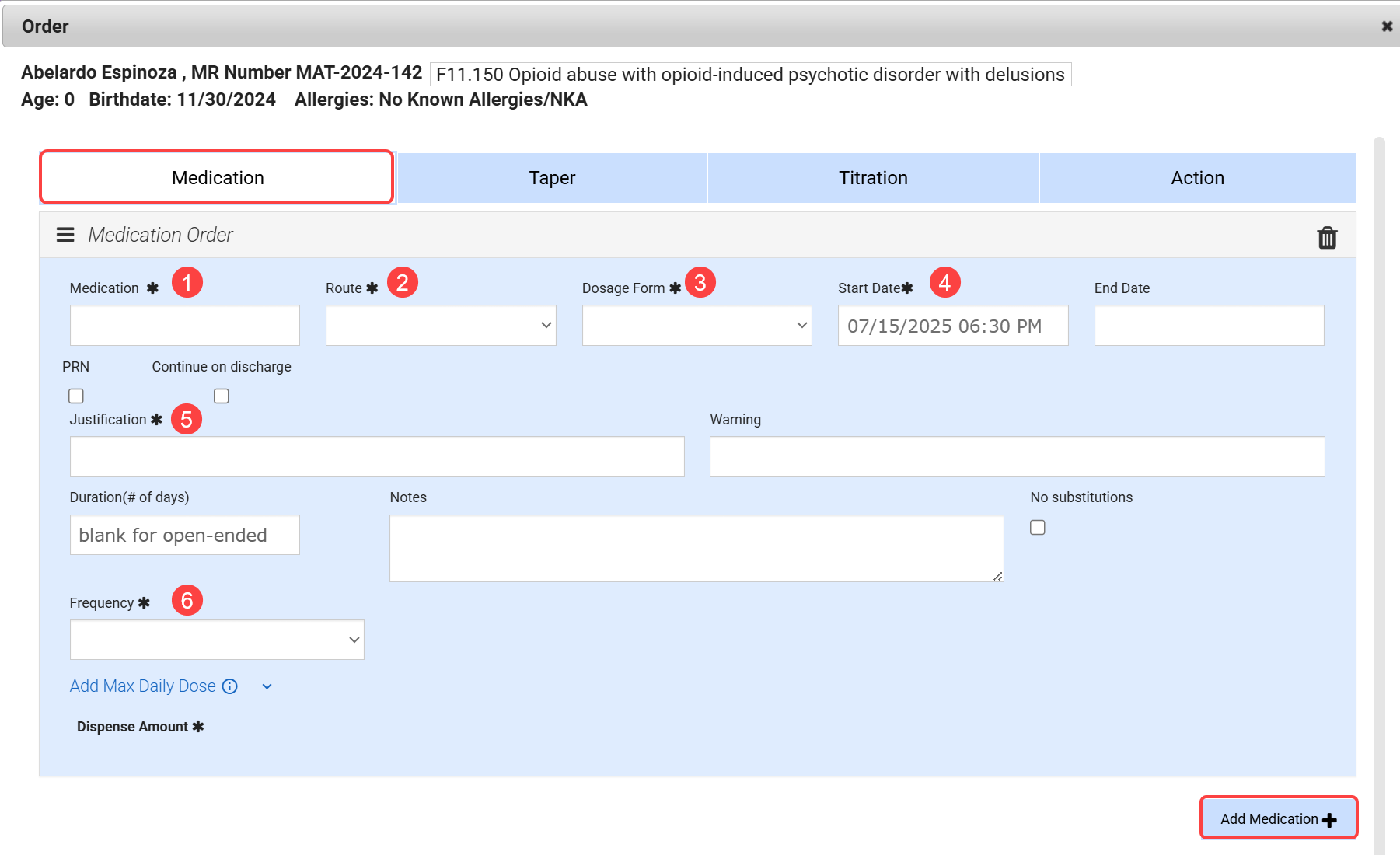
Task: Click the trash icon to delete medication order
Action: (1327, 237)
